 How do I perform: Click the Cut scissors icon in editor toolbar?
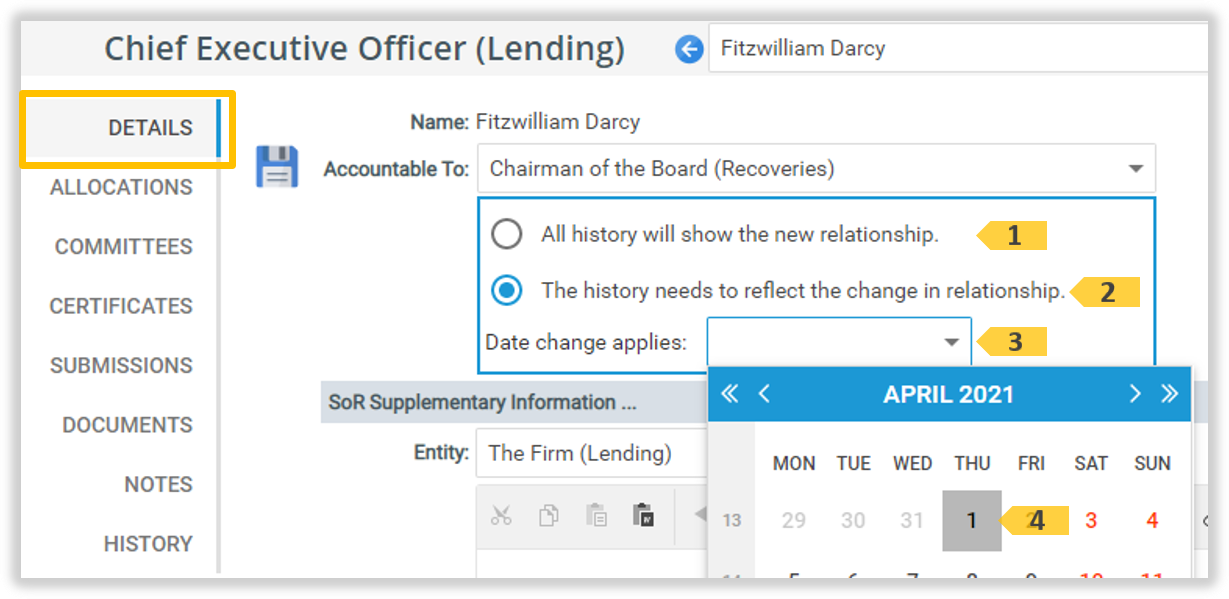pos(502,516)
